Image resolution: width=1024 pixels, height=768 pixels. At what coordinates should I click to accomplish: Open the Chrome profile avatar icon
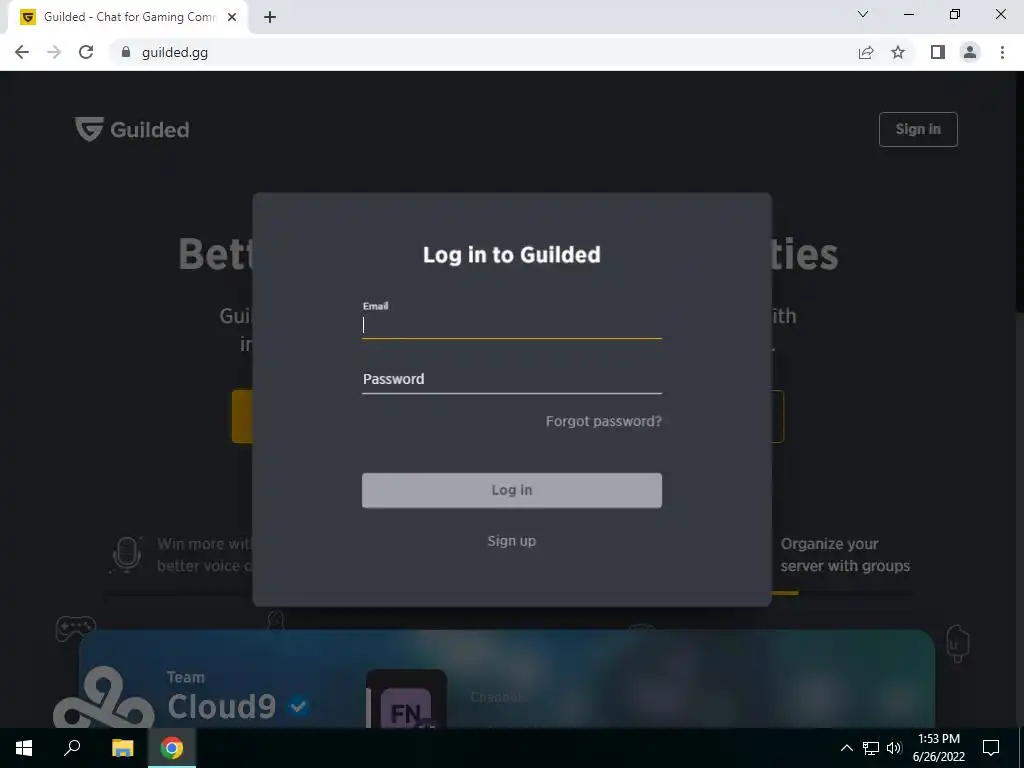coord(970,52)
